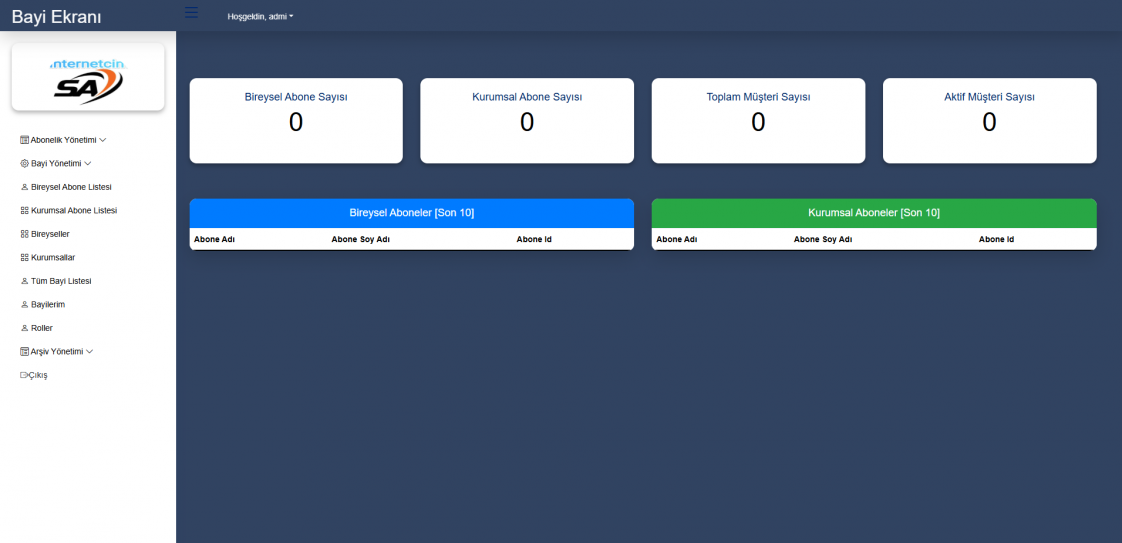Click the Aktif Müşteri Sayısı card
Viewport: 1122px width, 543px height.
pyautogui.click(x=989, y=120)
